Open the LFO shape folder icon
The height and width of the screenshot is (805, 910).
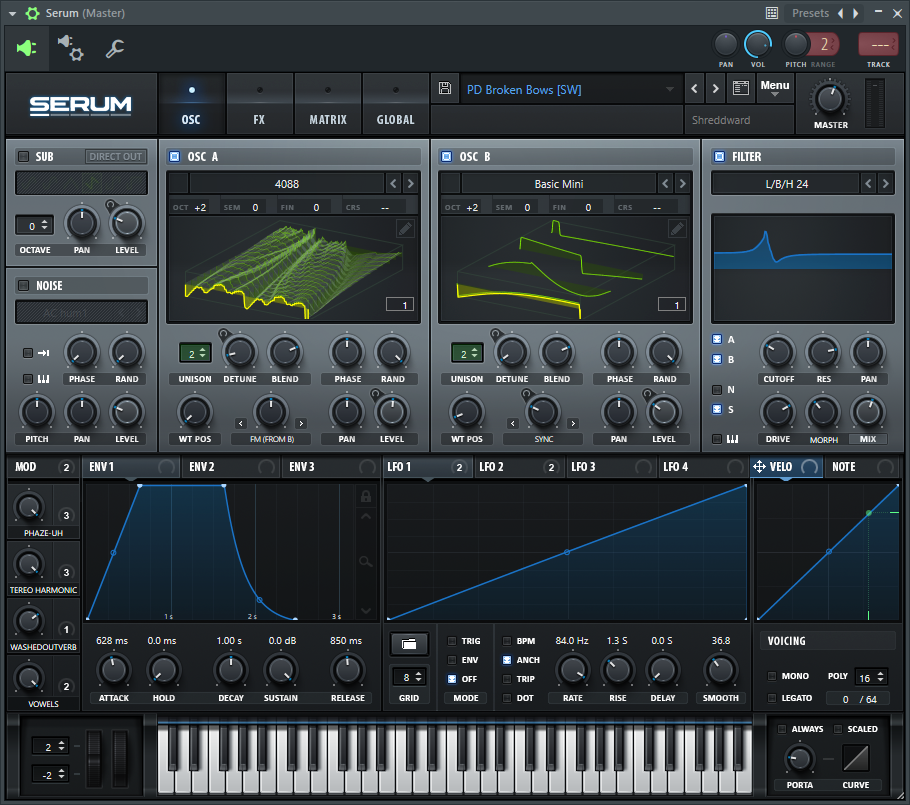click(409, 644)
